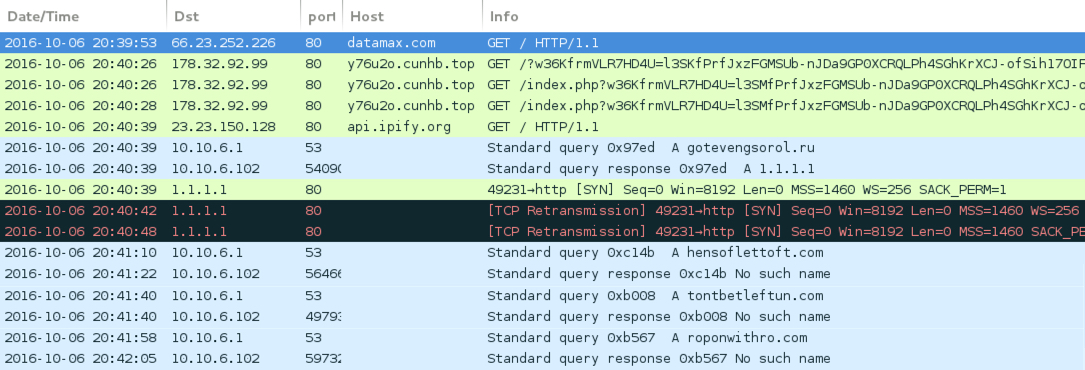Select the 49231→http SYN packet at 20:40:39

tap(542, 189)
